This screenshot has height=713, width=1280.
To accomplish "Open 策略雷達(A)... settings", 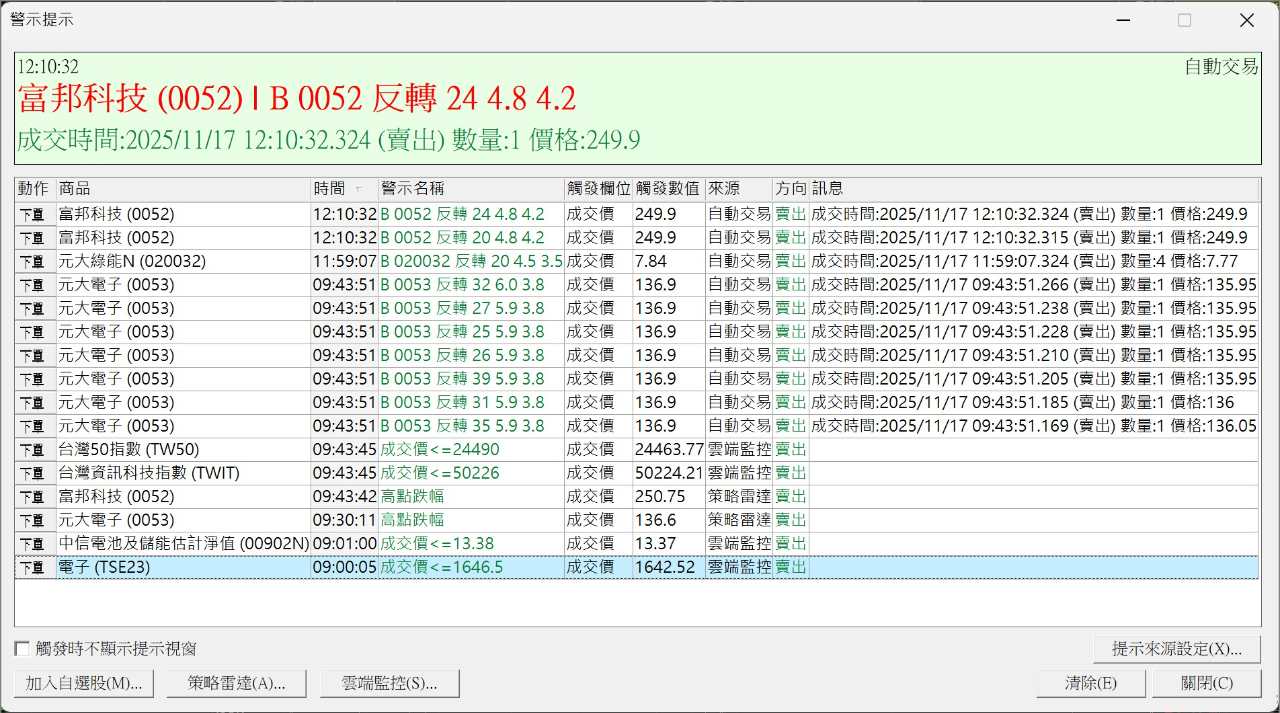I will [237, 684].
